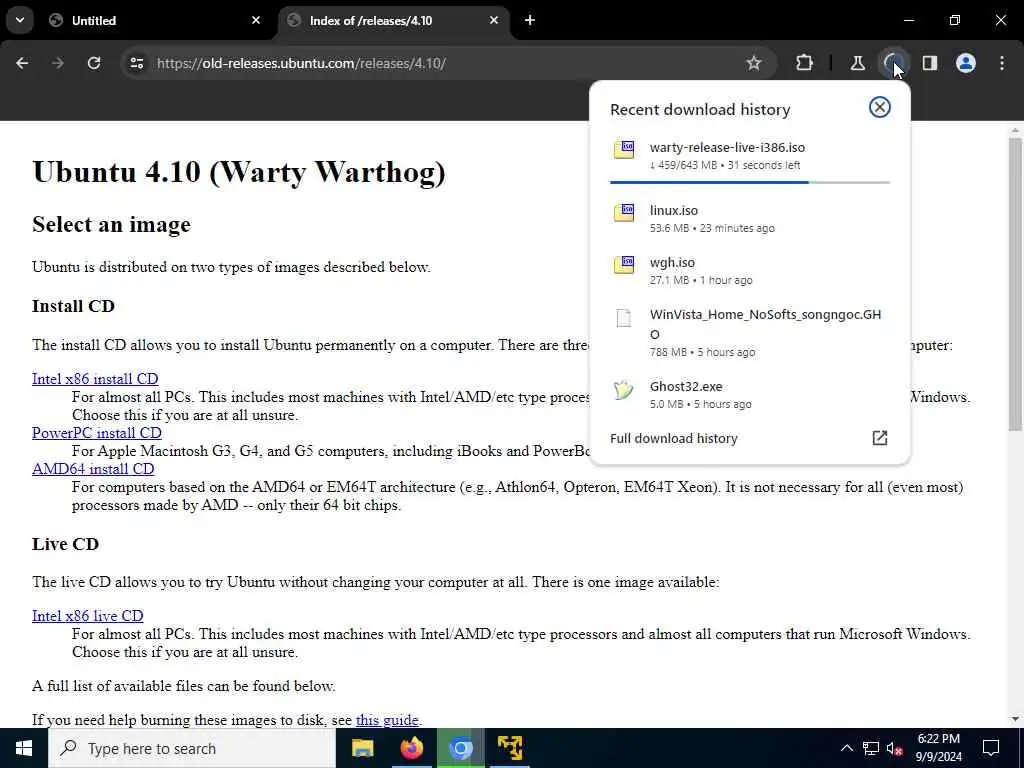Image resolution: width=1024 pixels, height=768 pixels.
Task: Open the Intel x86 live CD link
Action: click(x=88, y=616)
